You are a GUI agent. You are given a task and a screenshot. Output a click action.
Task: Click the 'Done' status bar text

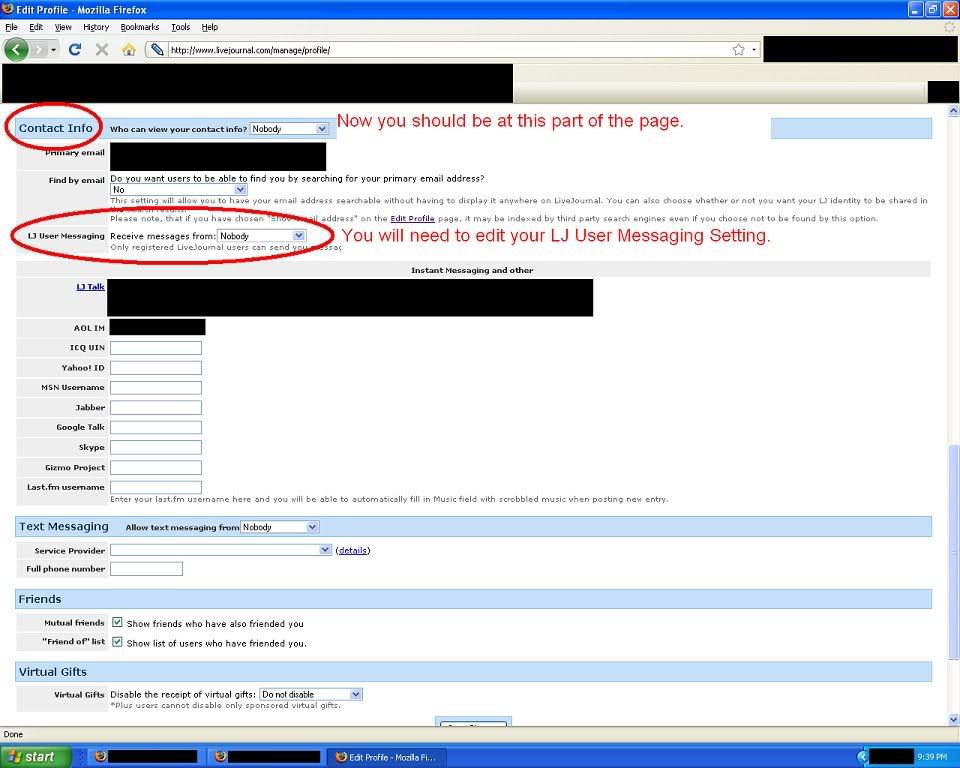pyautogui.click(x=13, y=734)
